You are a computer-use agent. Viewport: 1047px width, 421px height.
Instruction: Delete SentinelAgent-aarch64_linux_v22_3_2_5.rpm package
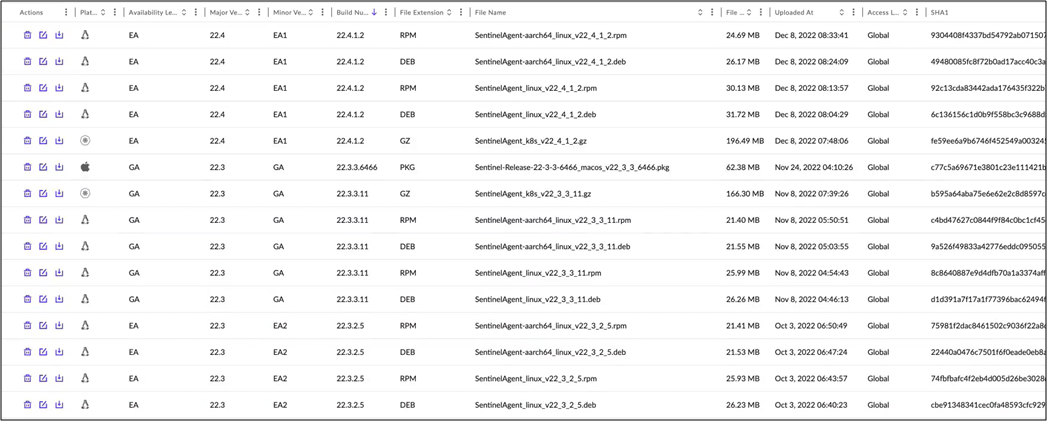click(x=27, y=325)
